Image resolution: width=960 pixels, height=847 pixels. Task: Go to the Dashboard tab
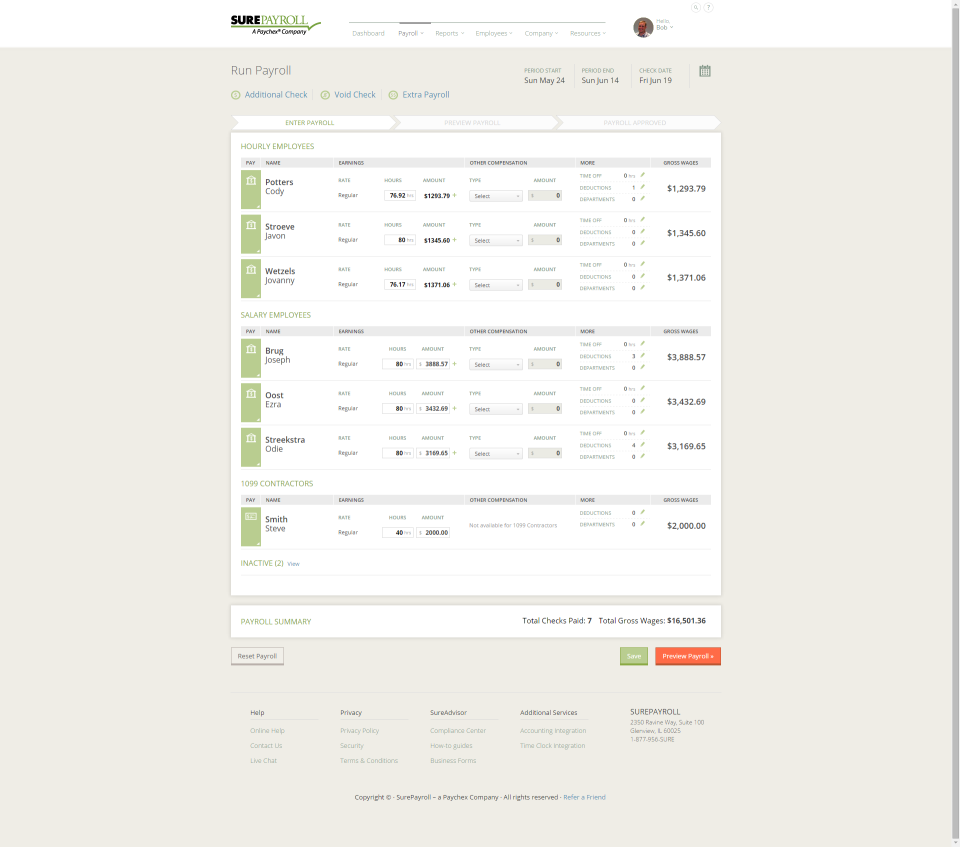tap(369, 34)
